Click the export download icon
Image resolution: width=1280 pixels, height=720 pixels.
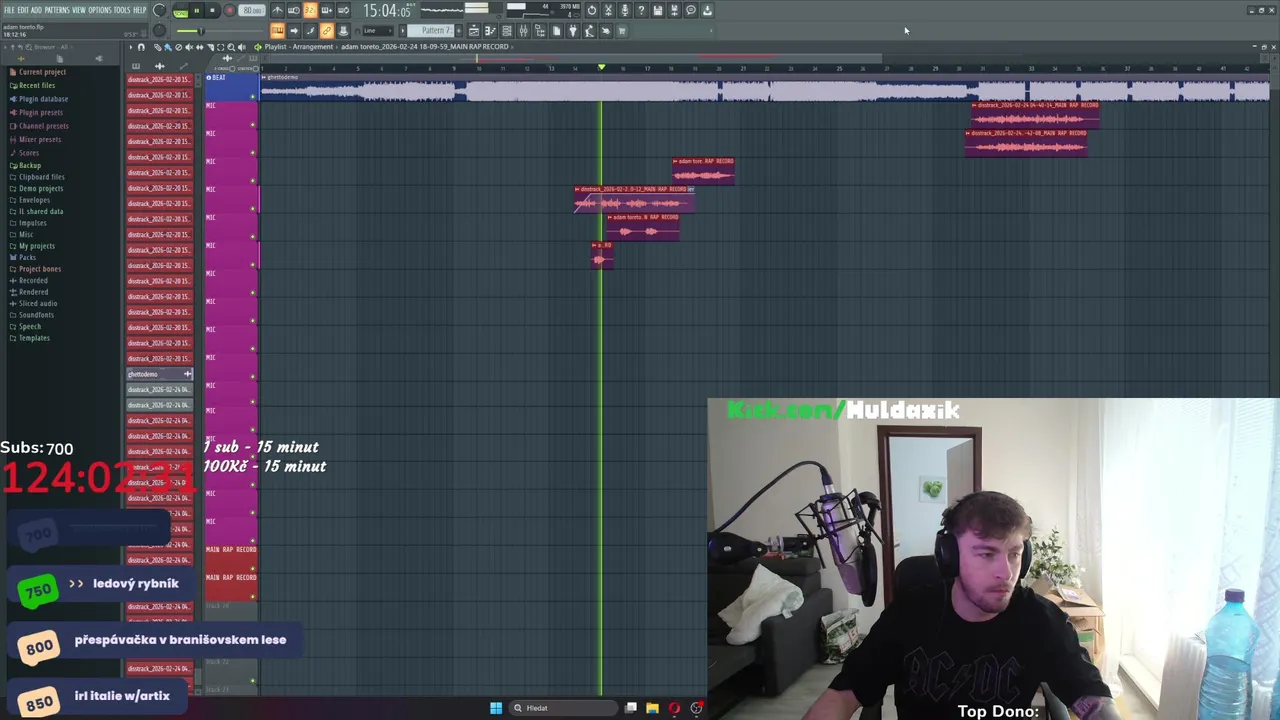tap(707, 10)
